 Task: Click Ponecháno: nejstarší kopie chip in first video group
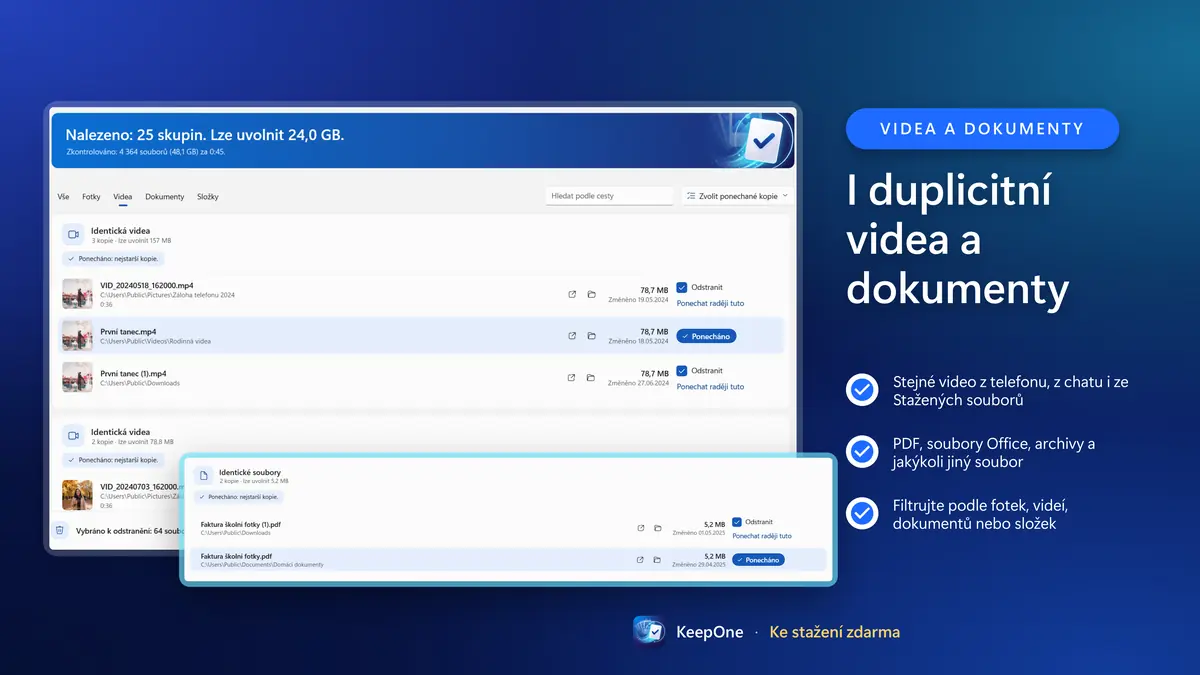coord(112,258)
